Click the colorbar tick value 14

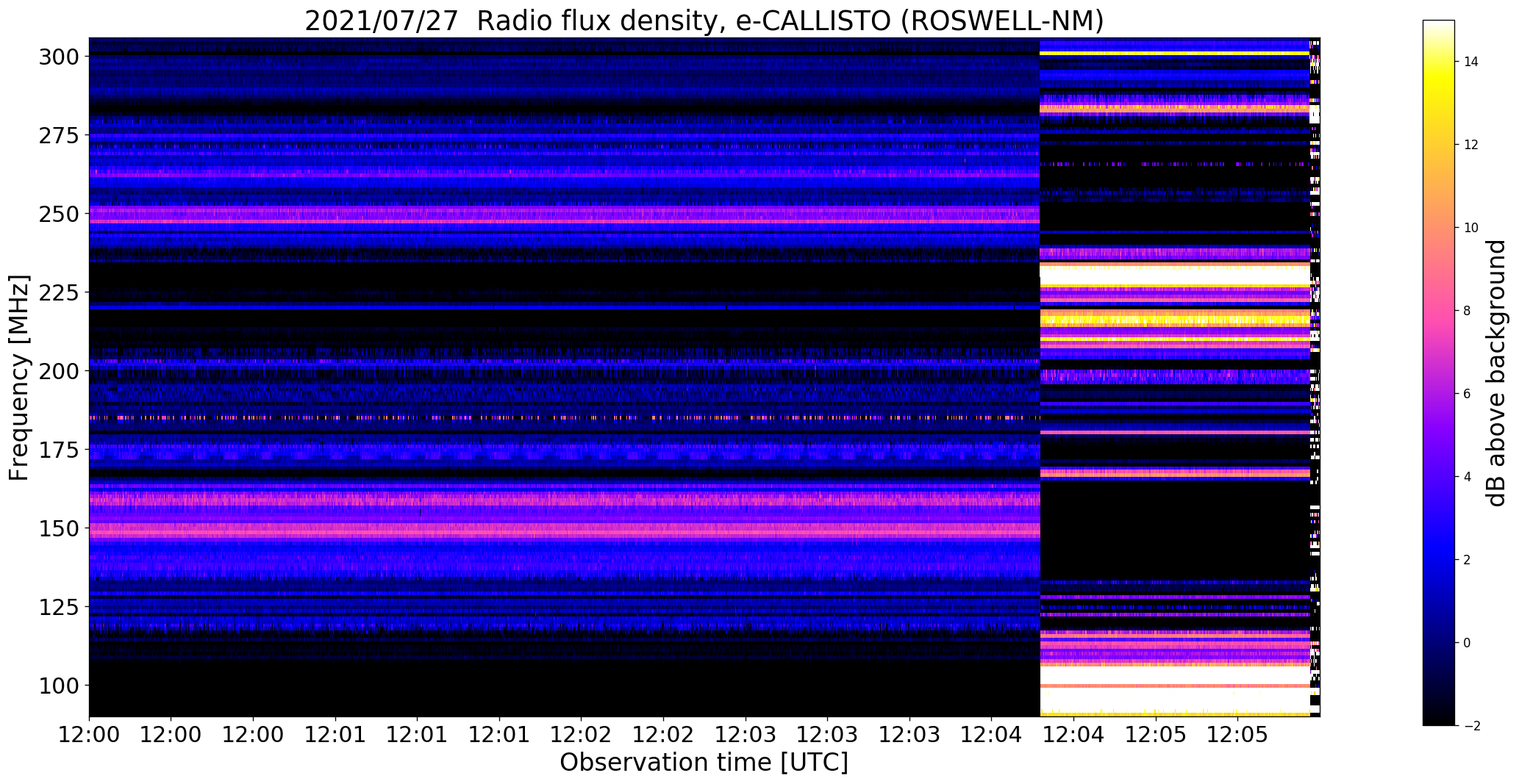click(x=1471, y=62)
